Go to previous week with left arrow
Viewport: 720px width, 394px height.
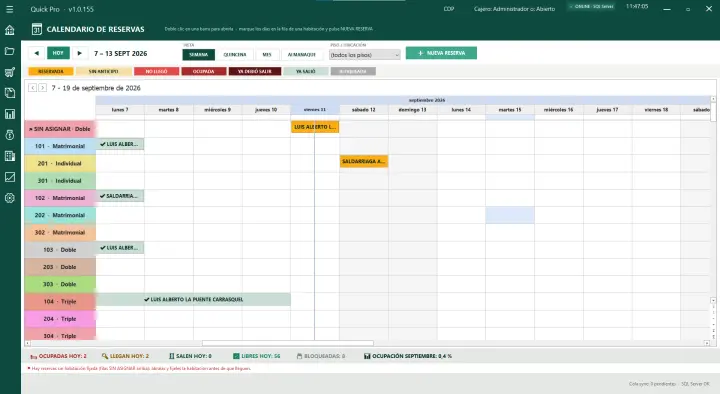pyautogui.click(x=36, y=53)
